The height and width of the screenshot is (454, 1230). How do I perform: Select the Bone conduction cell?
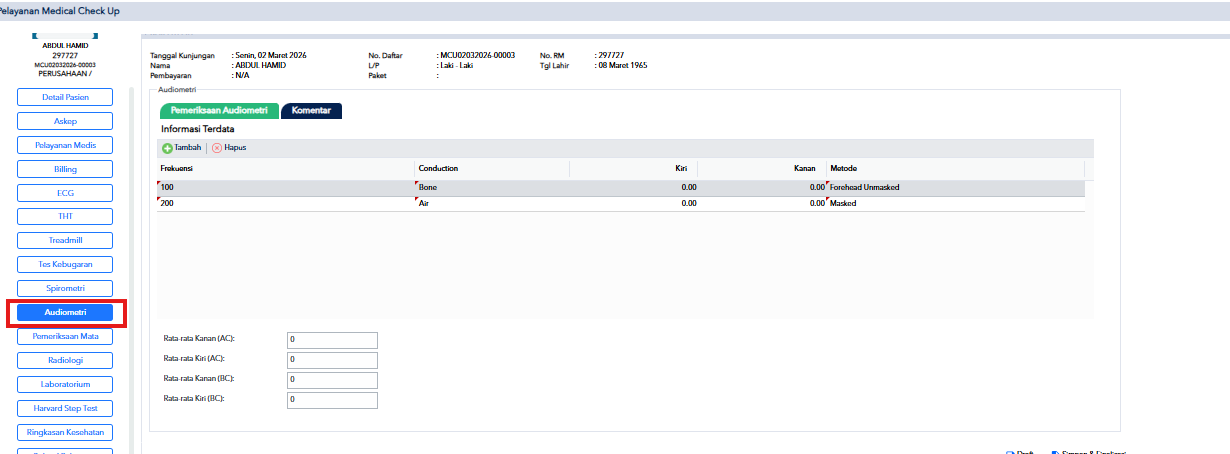click(492, 187)
